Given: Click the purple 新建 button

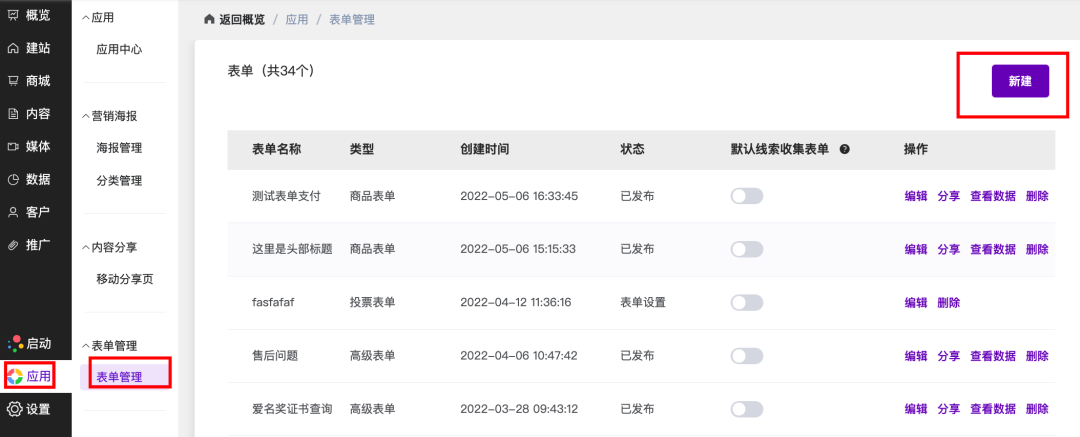Looking at the screenshot, I should tap(1020, 81).
